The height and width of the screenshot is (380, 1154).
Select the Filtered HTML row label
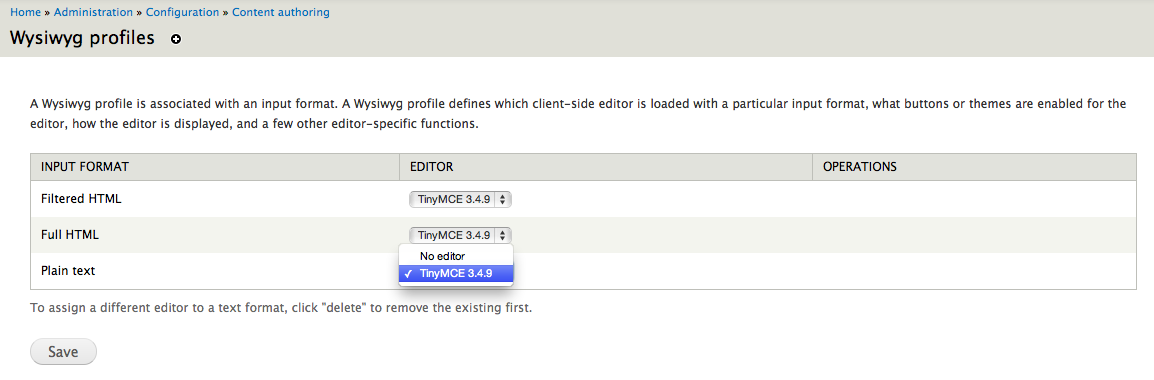pyautogui.click(x=81, y=199)
